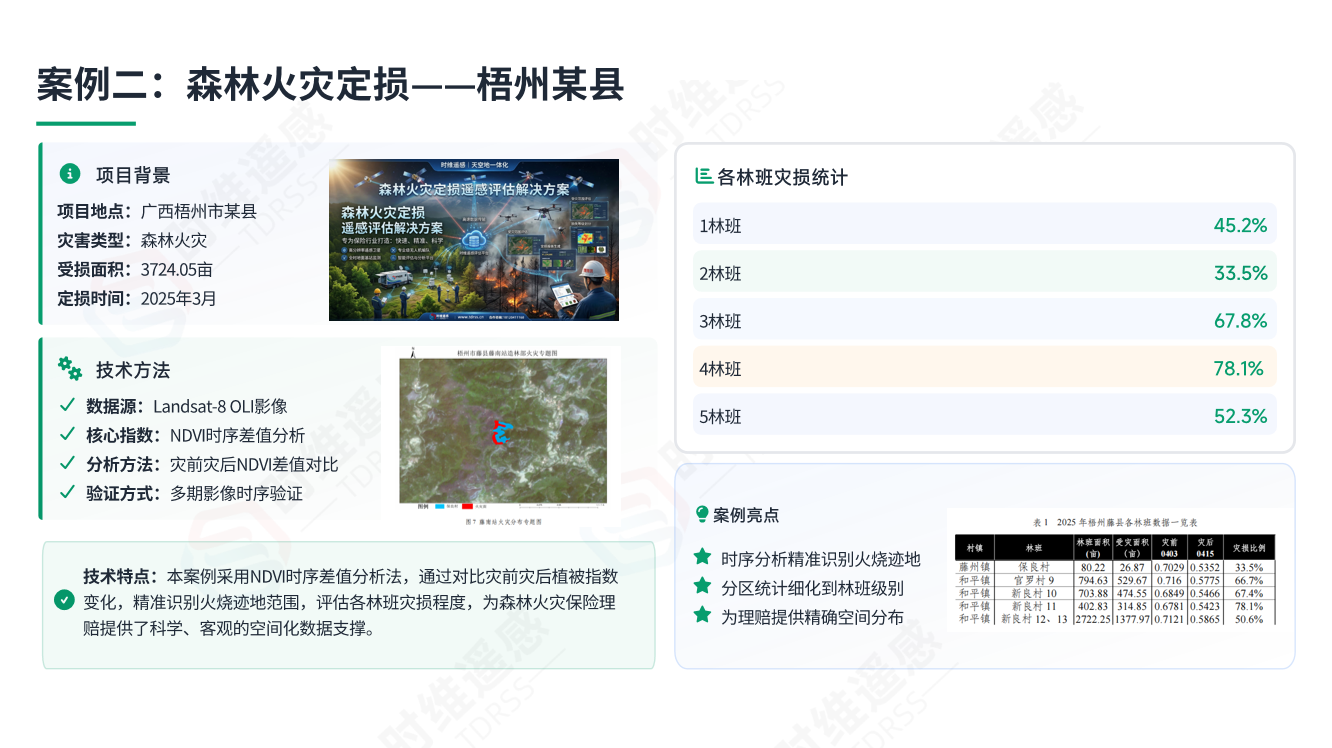Select the highlighted 4林班 row
This screenshot has height=748, width=1332.
[x=985, y=368]
